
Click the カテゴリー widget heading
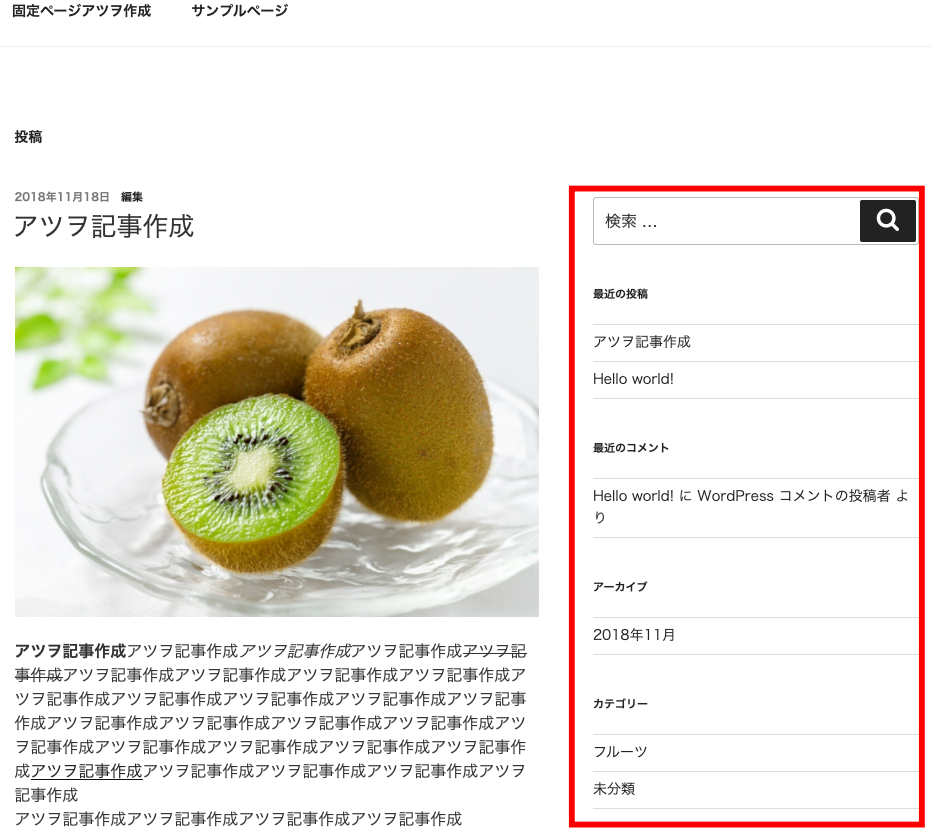(620, 704)
